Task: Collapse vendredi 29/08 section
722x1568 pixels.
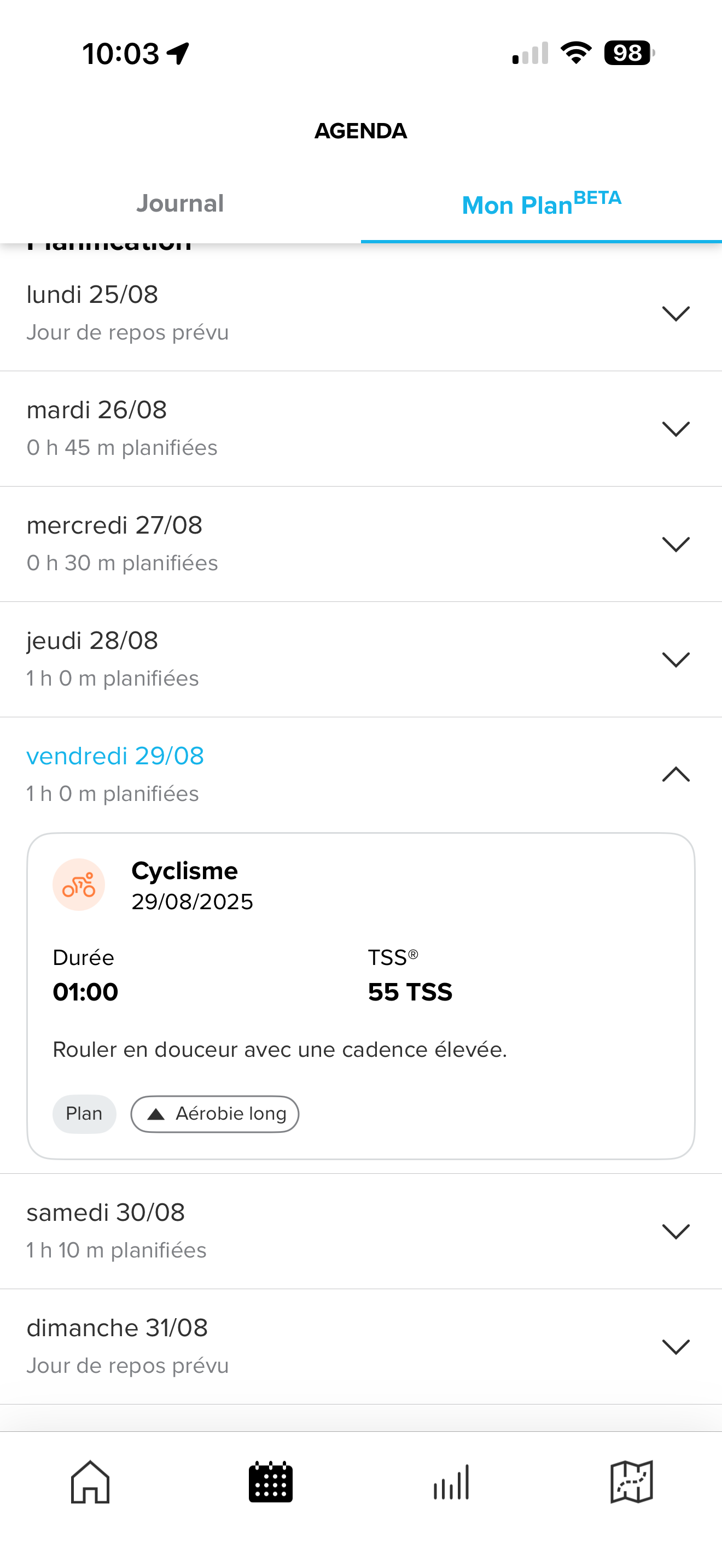Action: (676, 774)
